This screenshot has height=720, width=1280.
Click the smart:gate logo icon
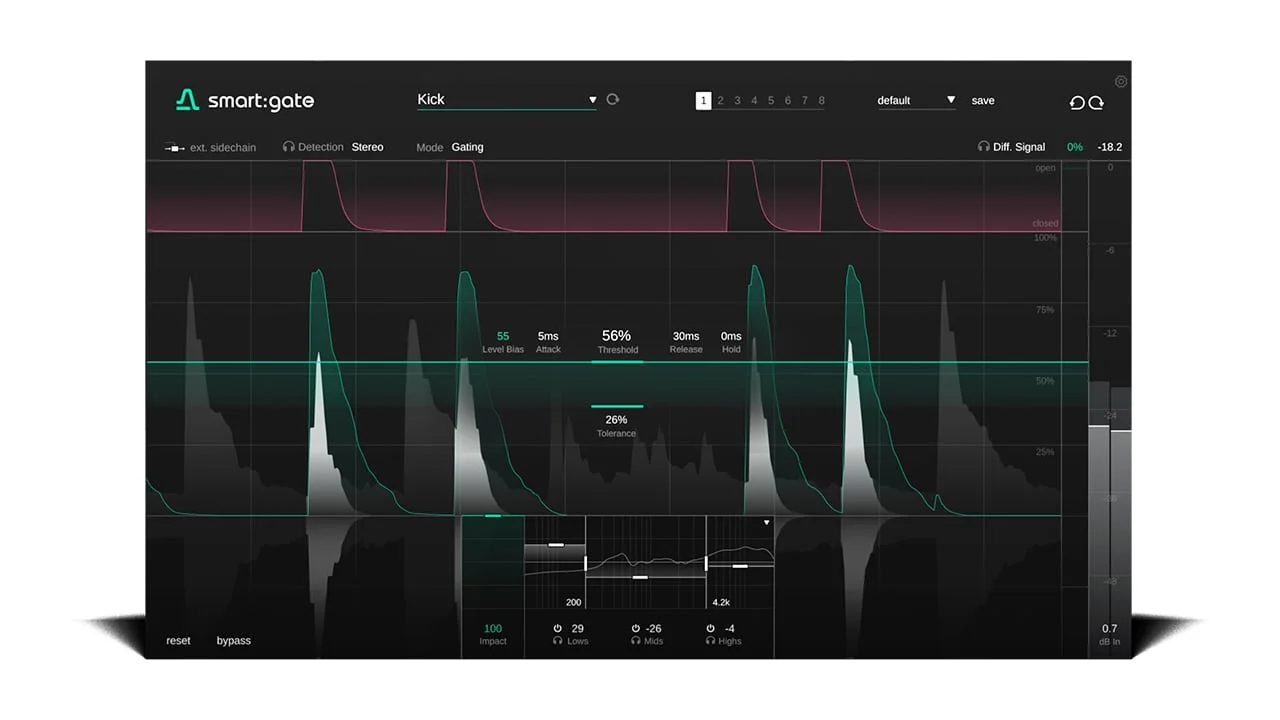click(x=187, y=100)
